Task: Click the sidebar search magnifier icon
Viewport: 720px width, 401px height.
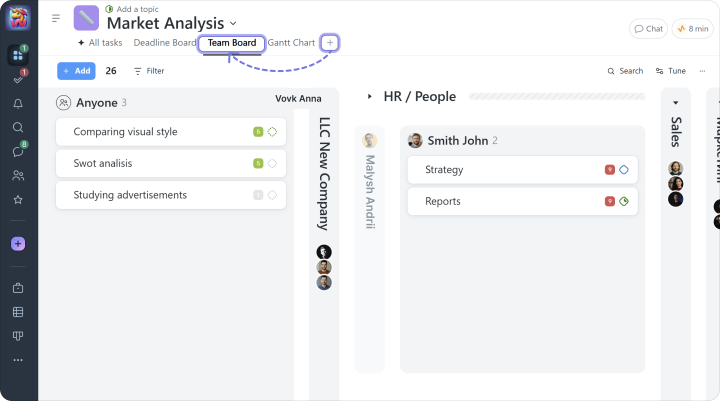Action: (18, 127)
